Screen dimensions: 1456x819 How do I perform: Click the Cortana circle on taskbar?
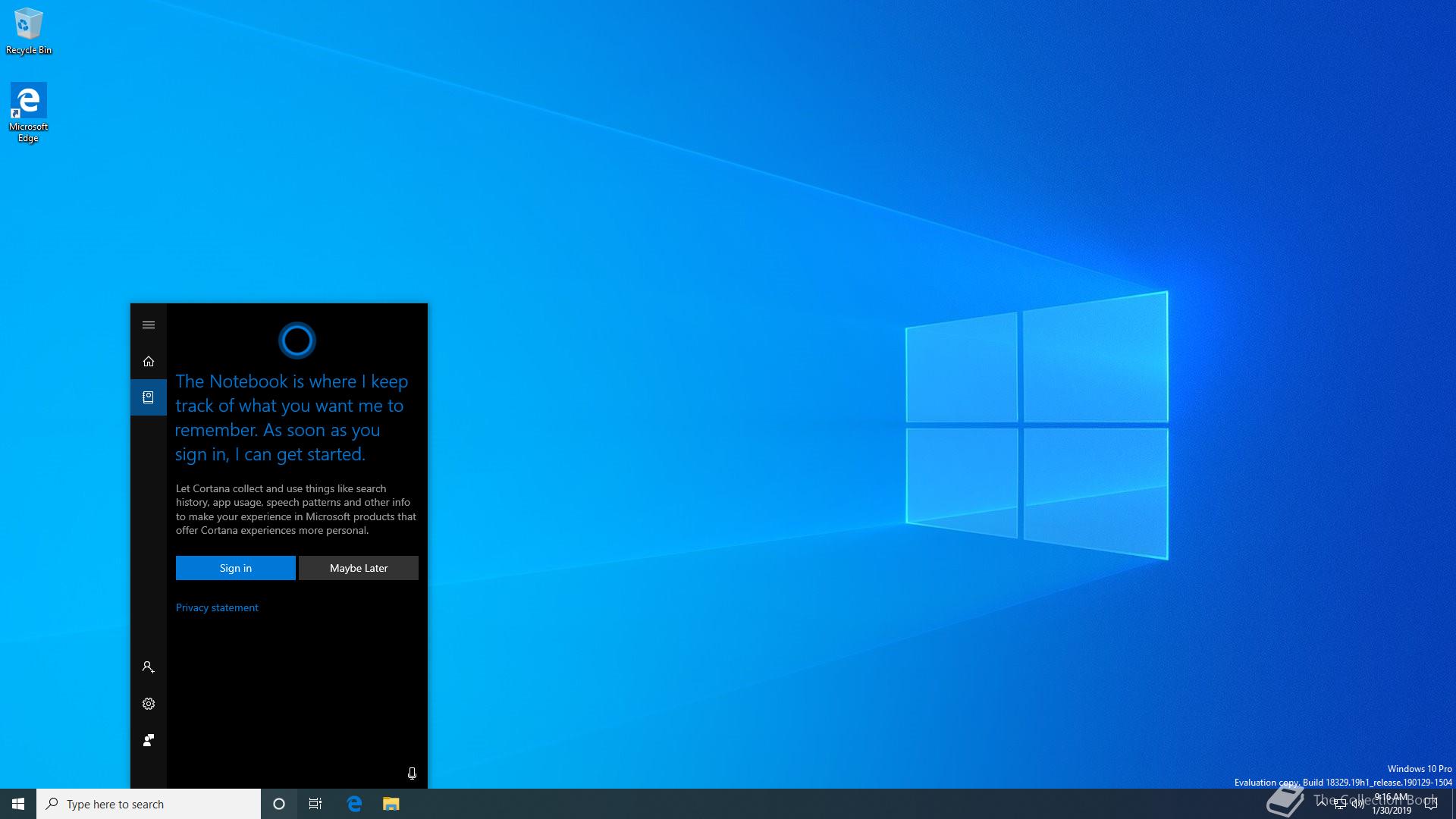point(279,804)
